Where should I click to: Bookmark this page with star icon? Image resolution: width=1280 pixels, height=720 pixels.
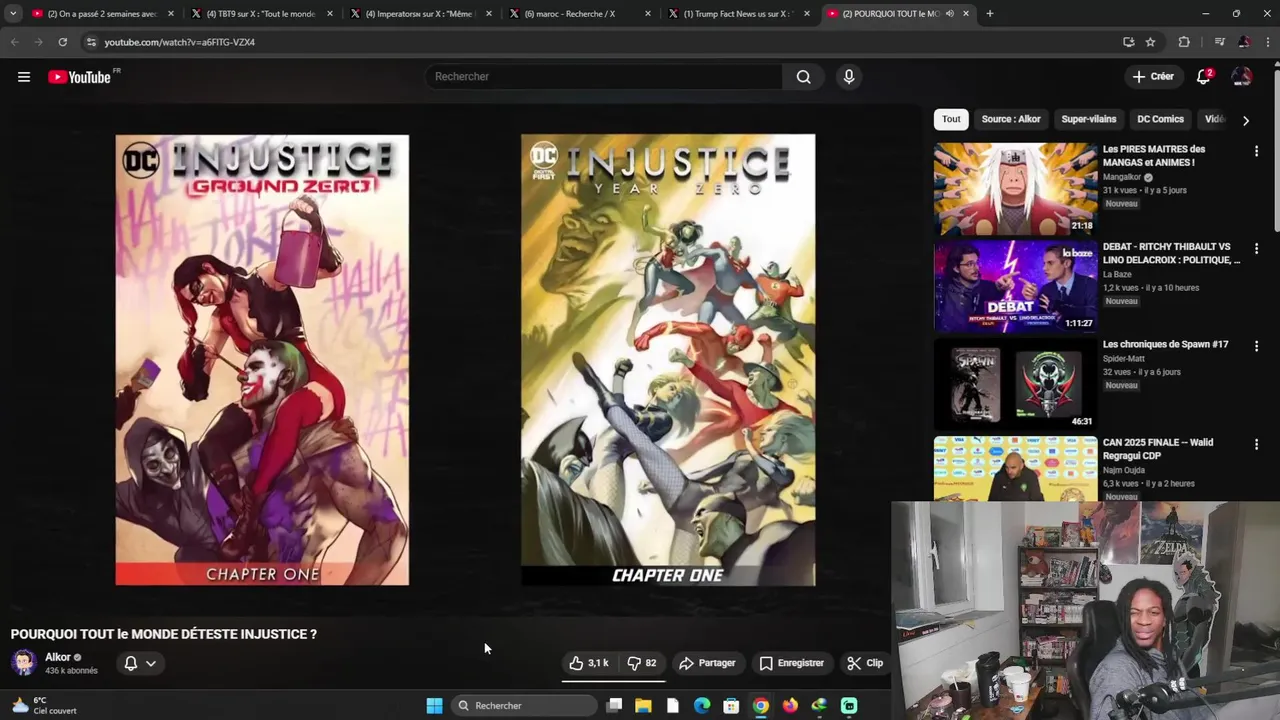1151,42
